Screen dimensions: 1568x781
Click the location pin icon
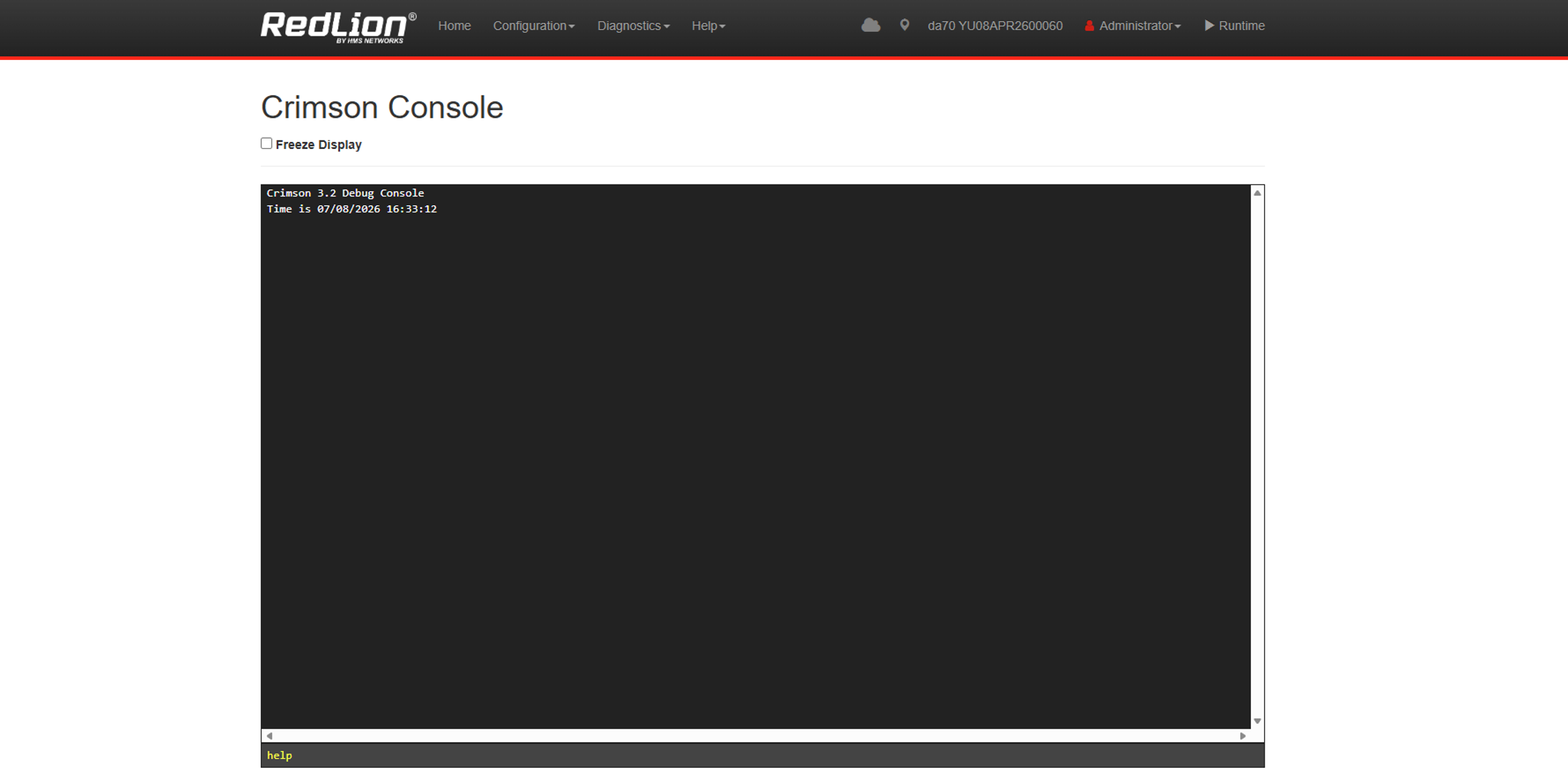(x=904, y=26)
